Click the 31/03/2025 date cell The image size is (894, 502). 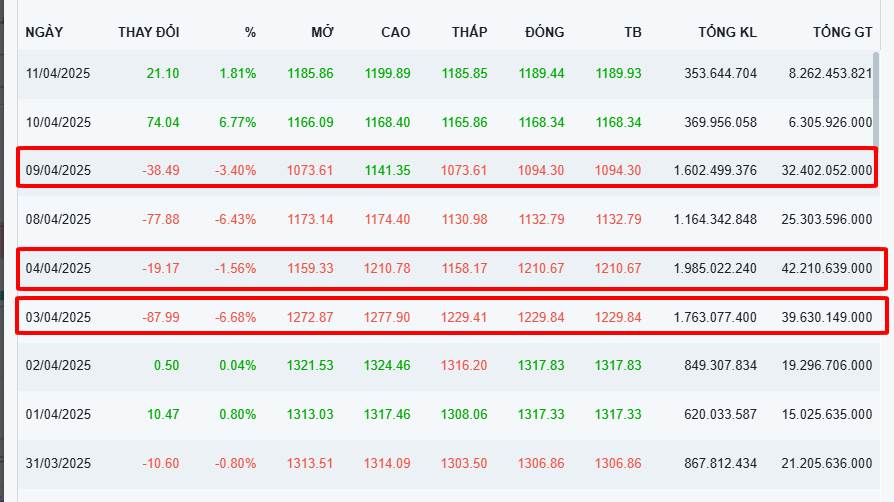[x=58, y=464]
